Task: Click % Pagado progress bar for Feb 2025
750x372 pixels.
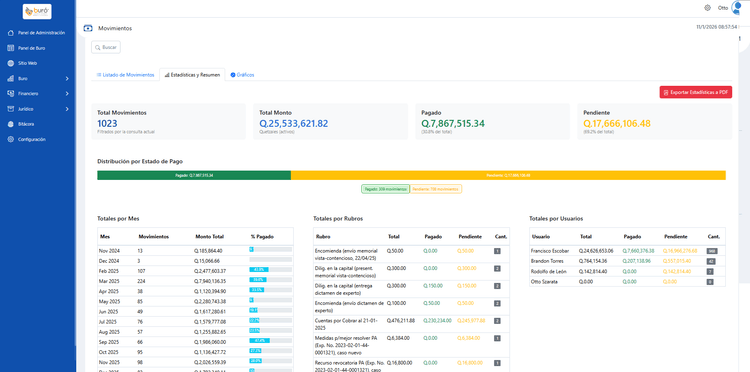Action: [270, 270]
